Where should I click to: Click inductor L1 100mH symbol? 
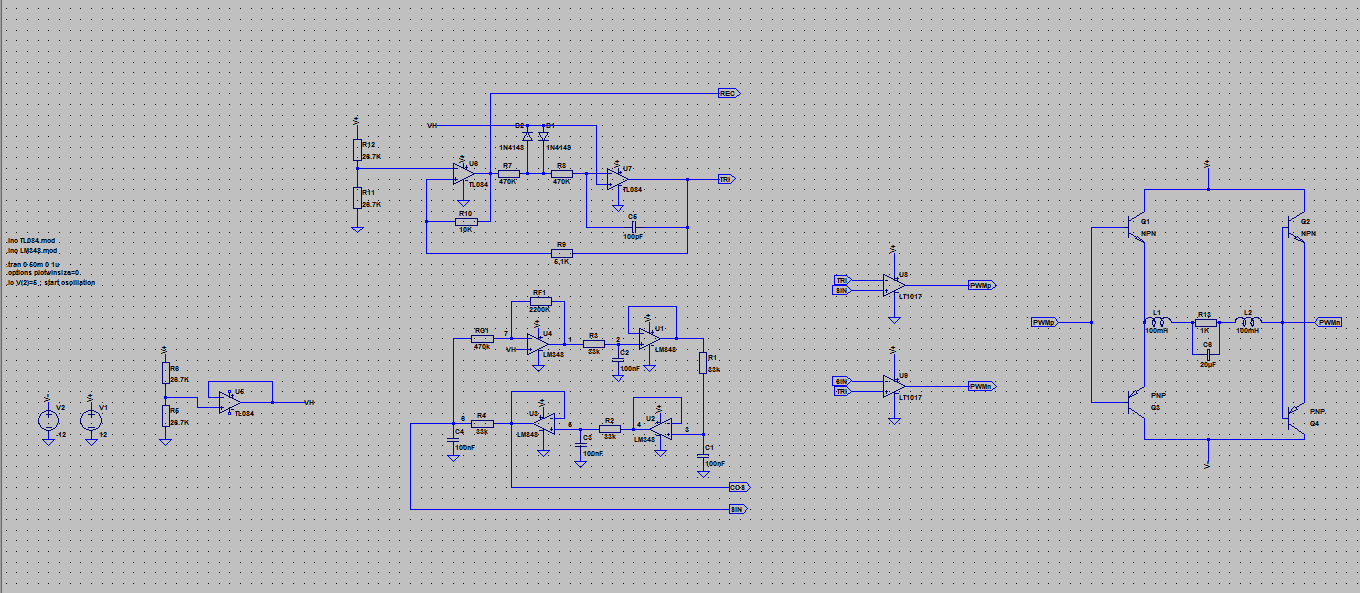click(1158, 322)
